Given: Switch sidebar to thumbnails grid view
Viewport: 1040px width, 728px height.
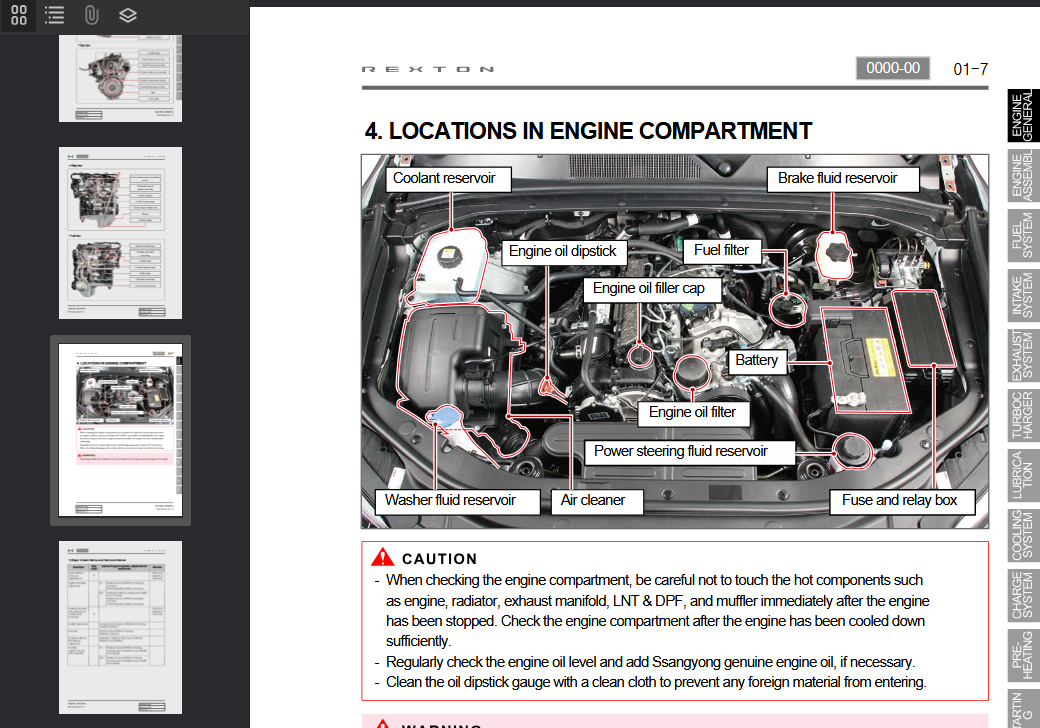Looking at the screenshot, I should click(19, 15).
